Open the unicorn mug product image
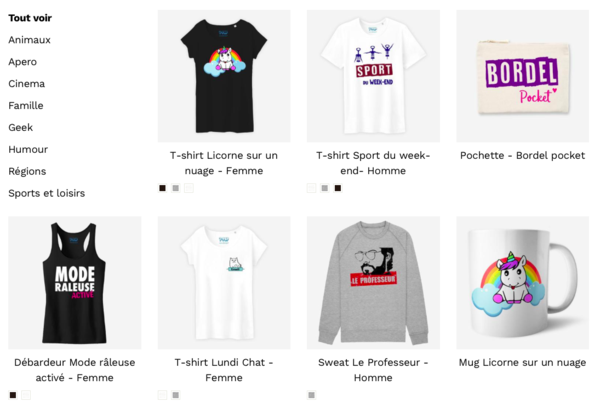 522,283
